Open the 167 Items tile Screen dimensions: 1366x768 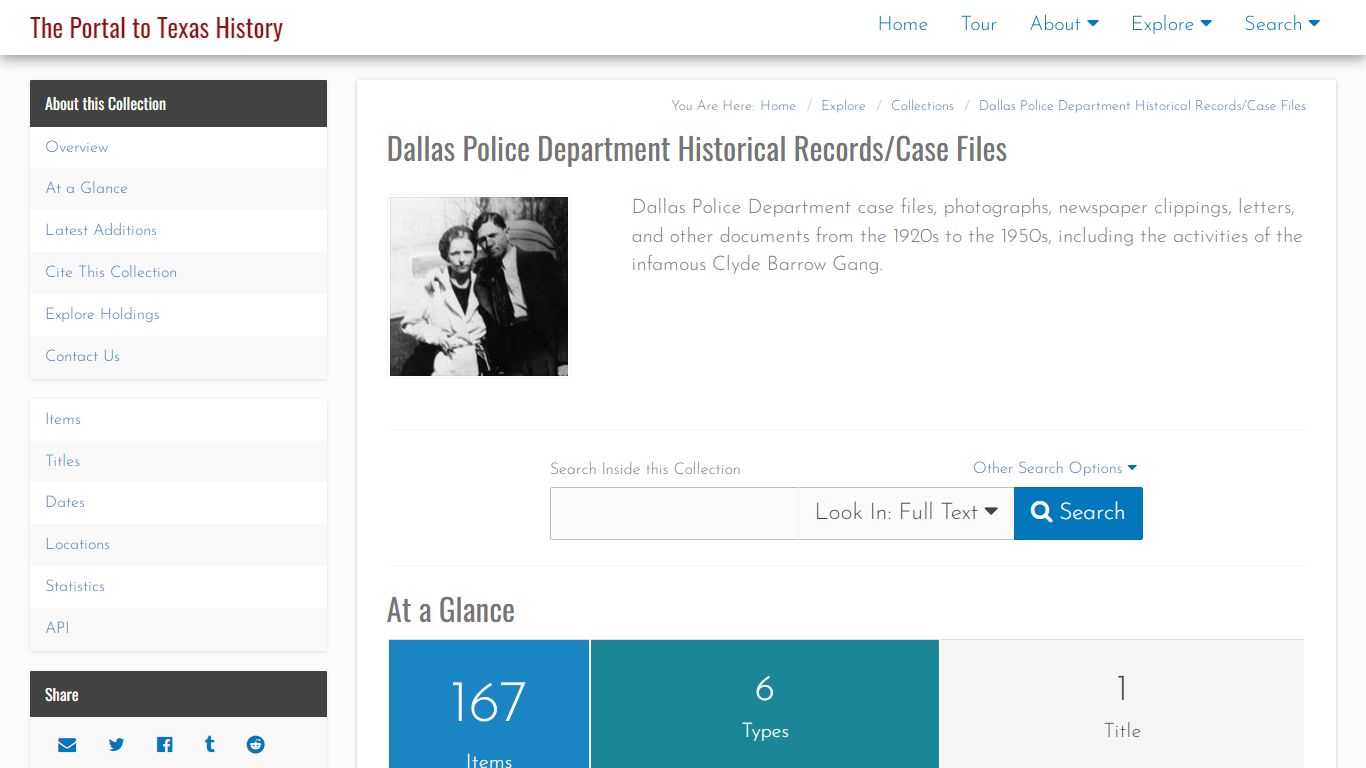pyautogui.click(x=489, y=704)
